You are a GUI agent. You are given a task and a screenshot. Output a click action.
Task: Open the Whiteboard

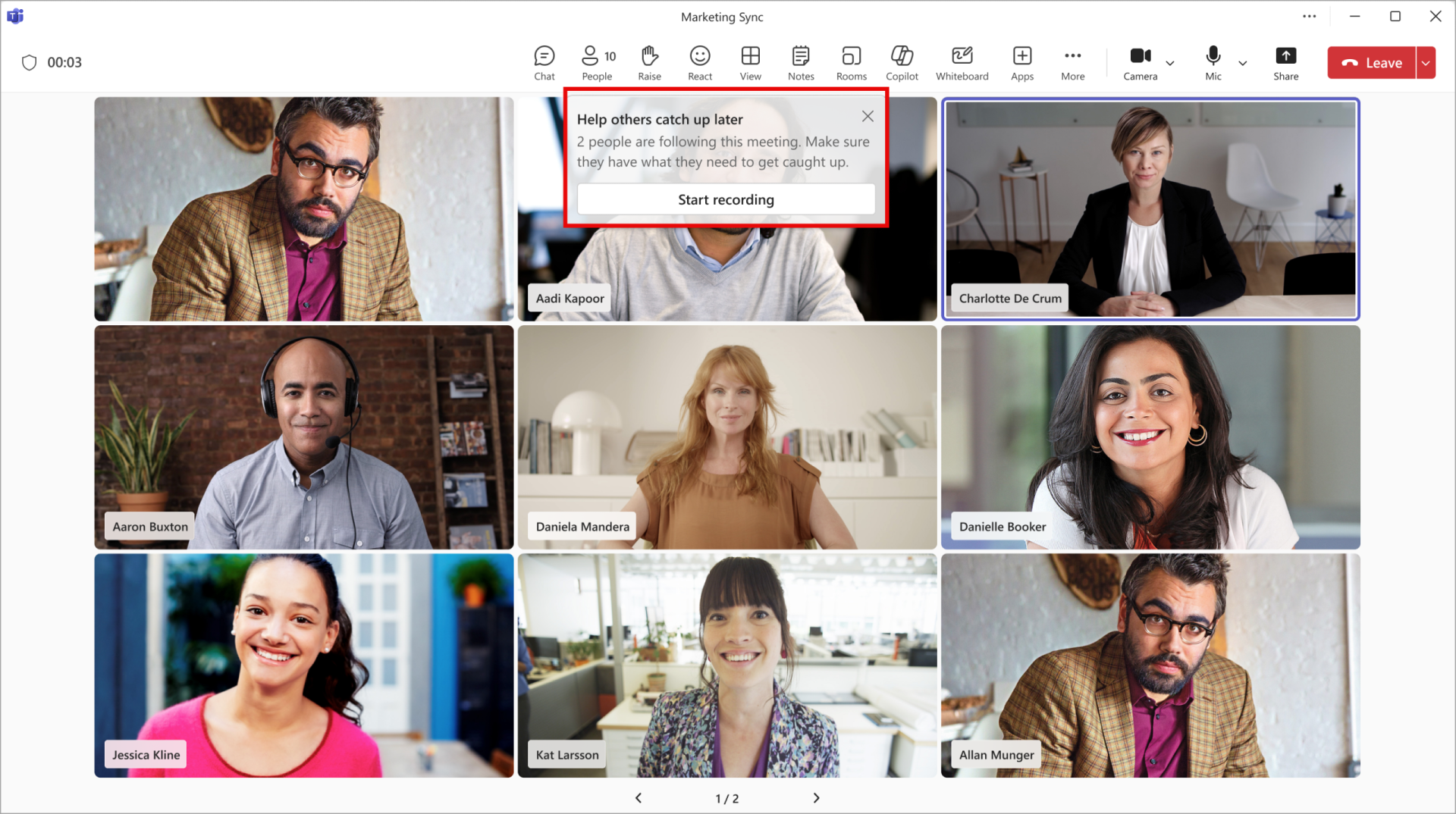pos(962,63)
